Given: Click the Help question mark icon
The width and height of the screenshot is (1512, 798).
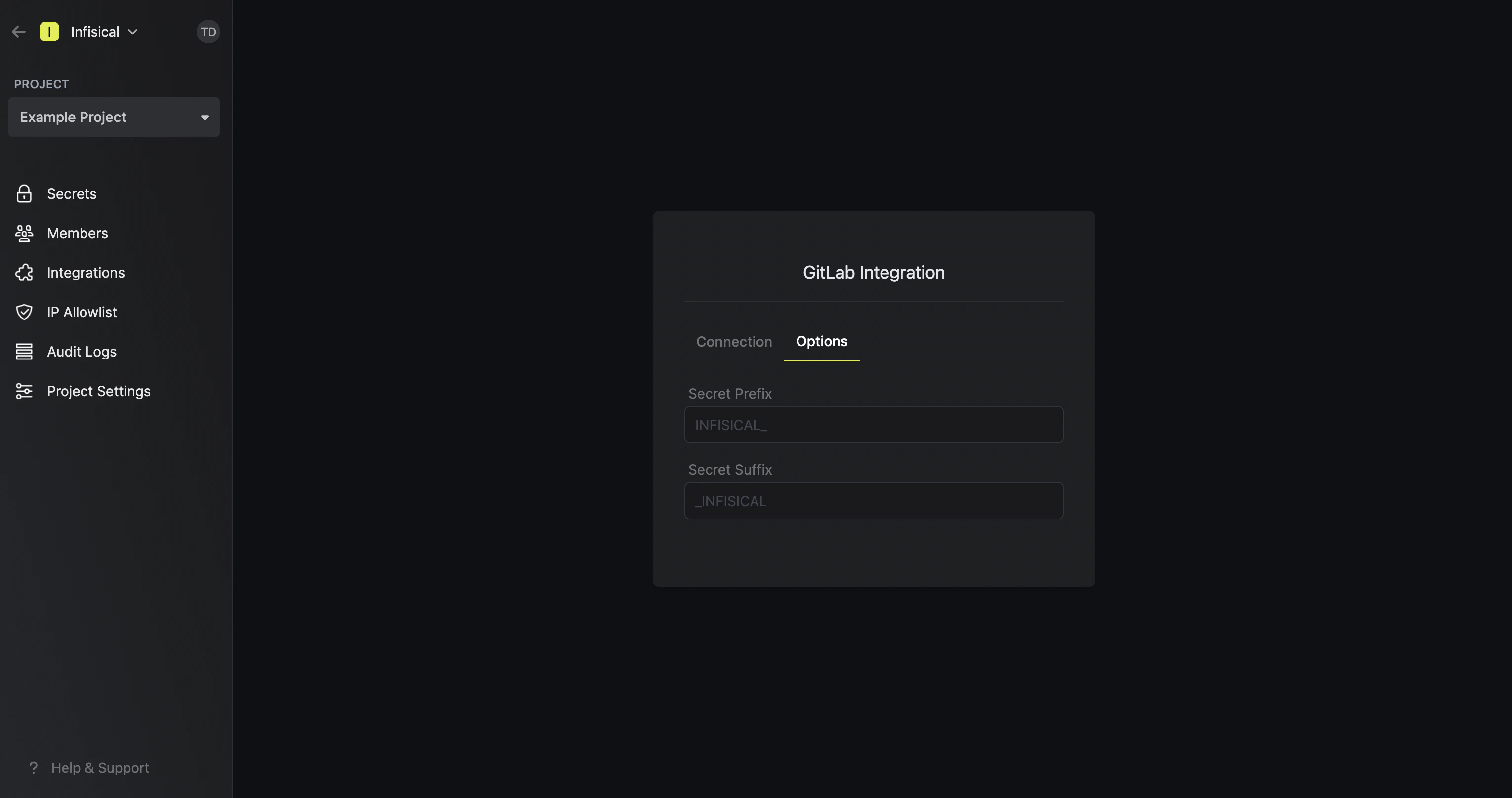Looking at the screenshot, I should (x=34, y=768).
